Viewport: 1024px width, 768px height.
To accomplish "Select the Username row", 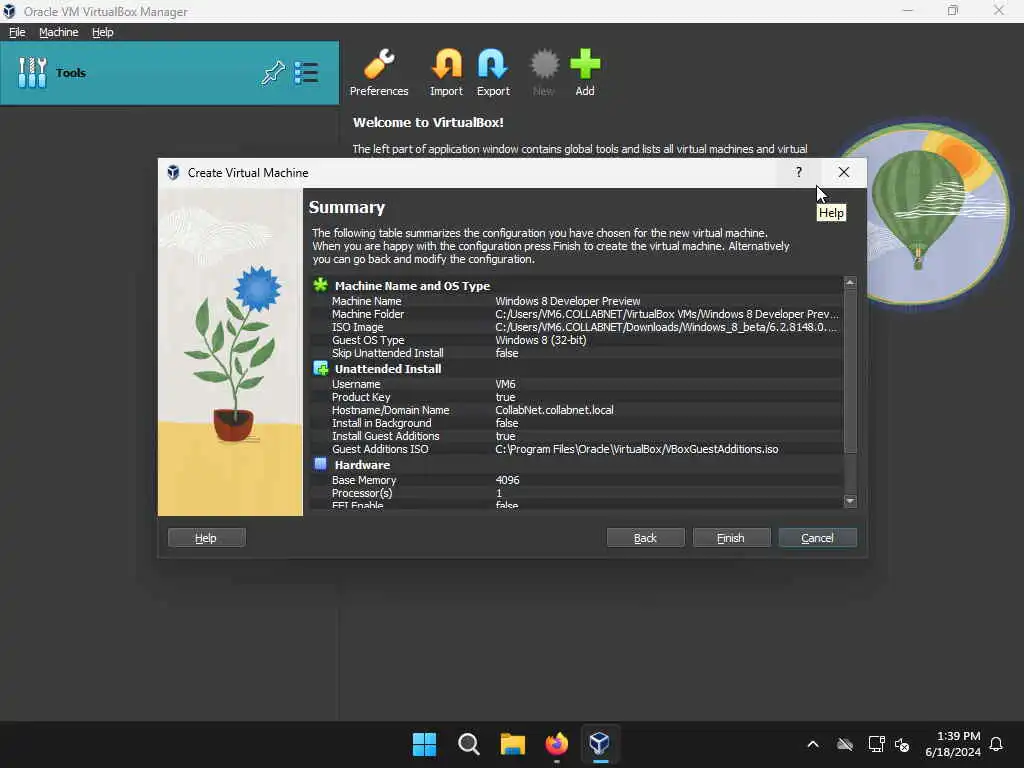I will click(x=577, y=384).
